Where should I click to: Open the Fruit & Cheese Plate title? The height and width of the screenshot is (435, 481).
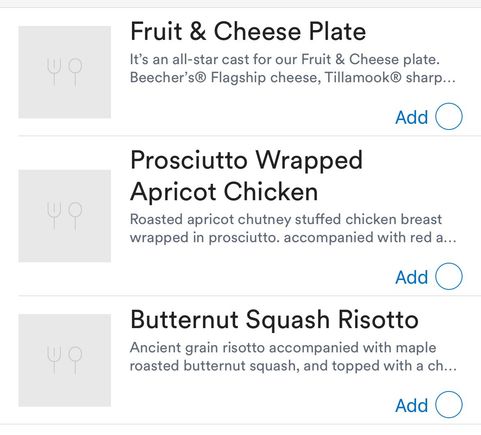click(248, 32)
